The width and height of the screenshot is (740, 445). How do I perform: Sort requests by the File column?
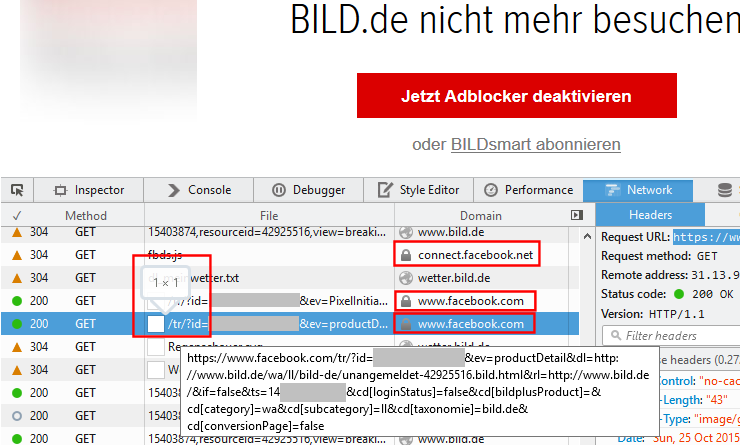[269, 216]
